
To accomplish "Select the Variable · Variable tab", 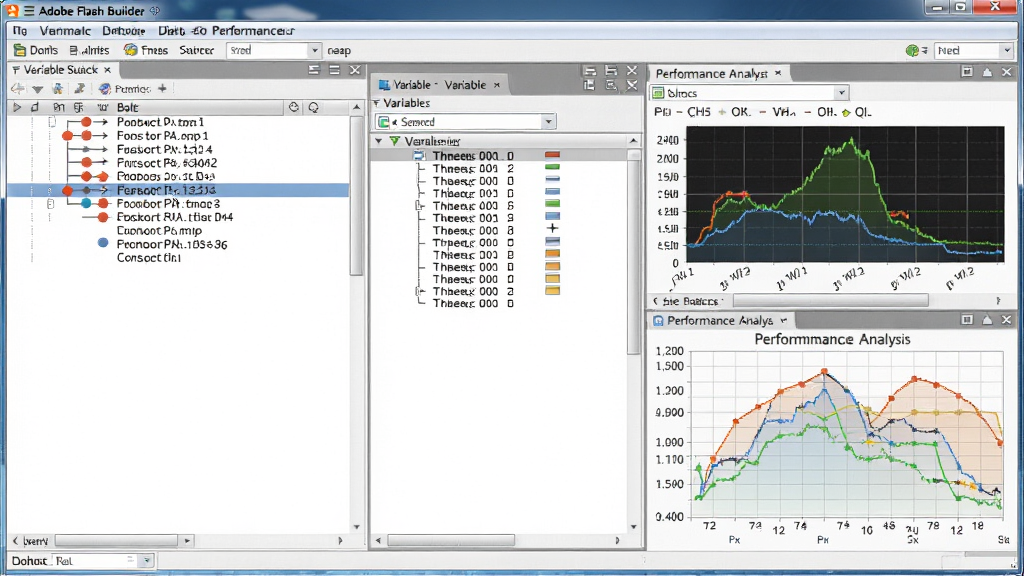I will [x=440, y=85].
